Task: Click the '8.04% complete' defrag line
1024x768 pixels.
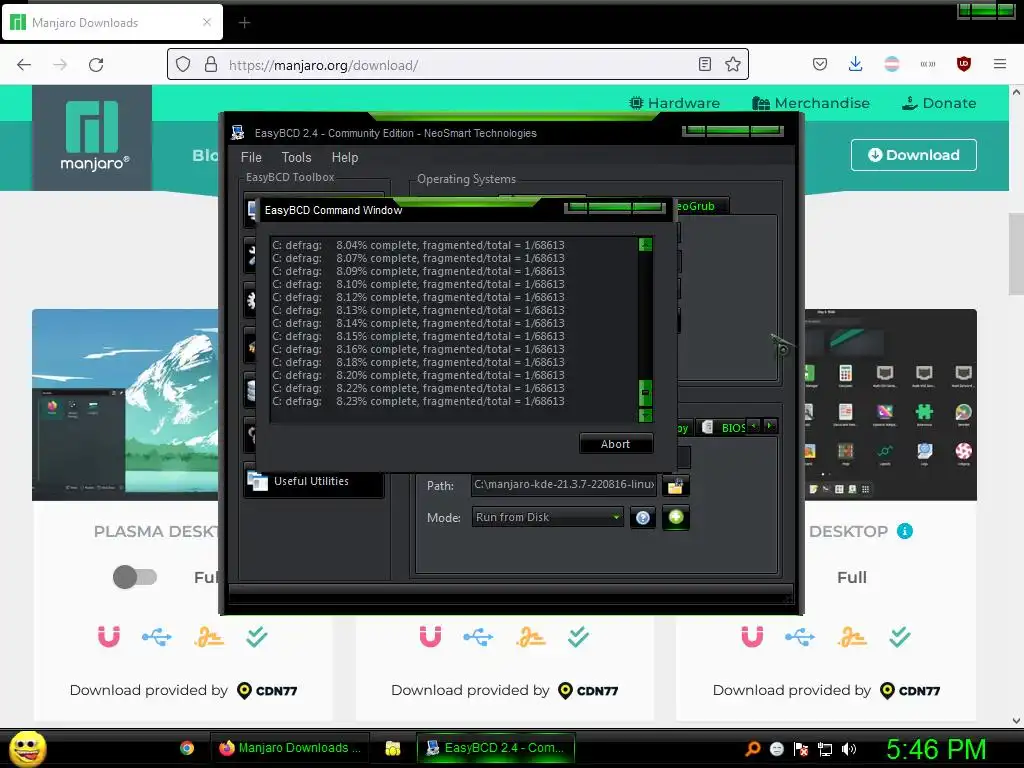Action: tap(418, 246)
